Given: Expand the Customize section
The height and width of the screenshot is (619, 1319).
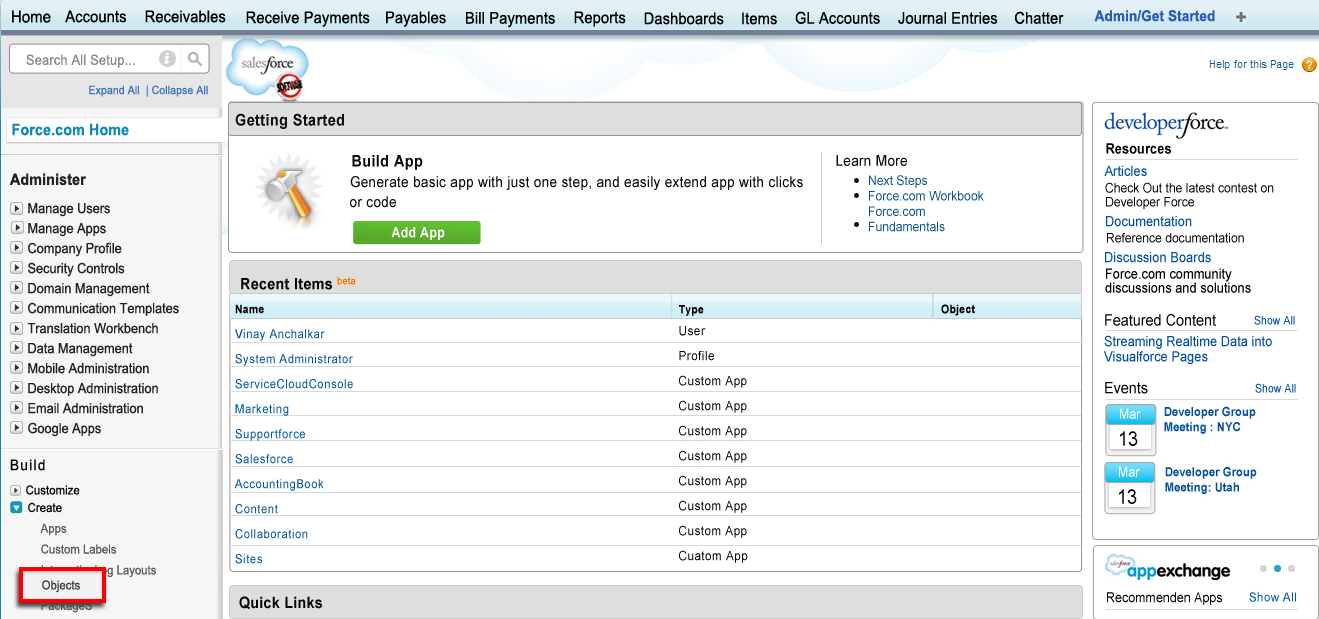Looking at the screenshot, I should tap(16, 491).
